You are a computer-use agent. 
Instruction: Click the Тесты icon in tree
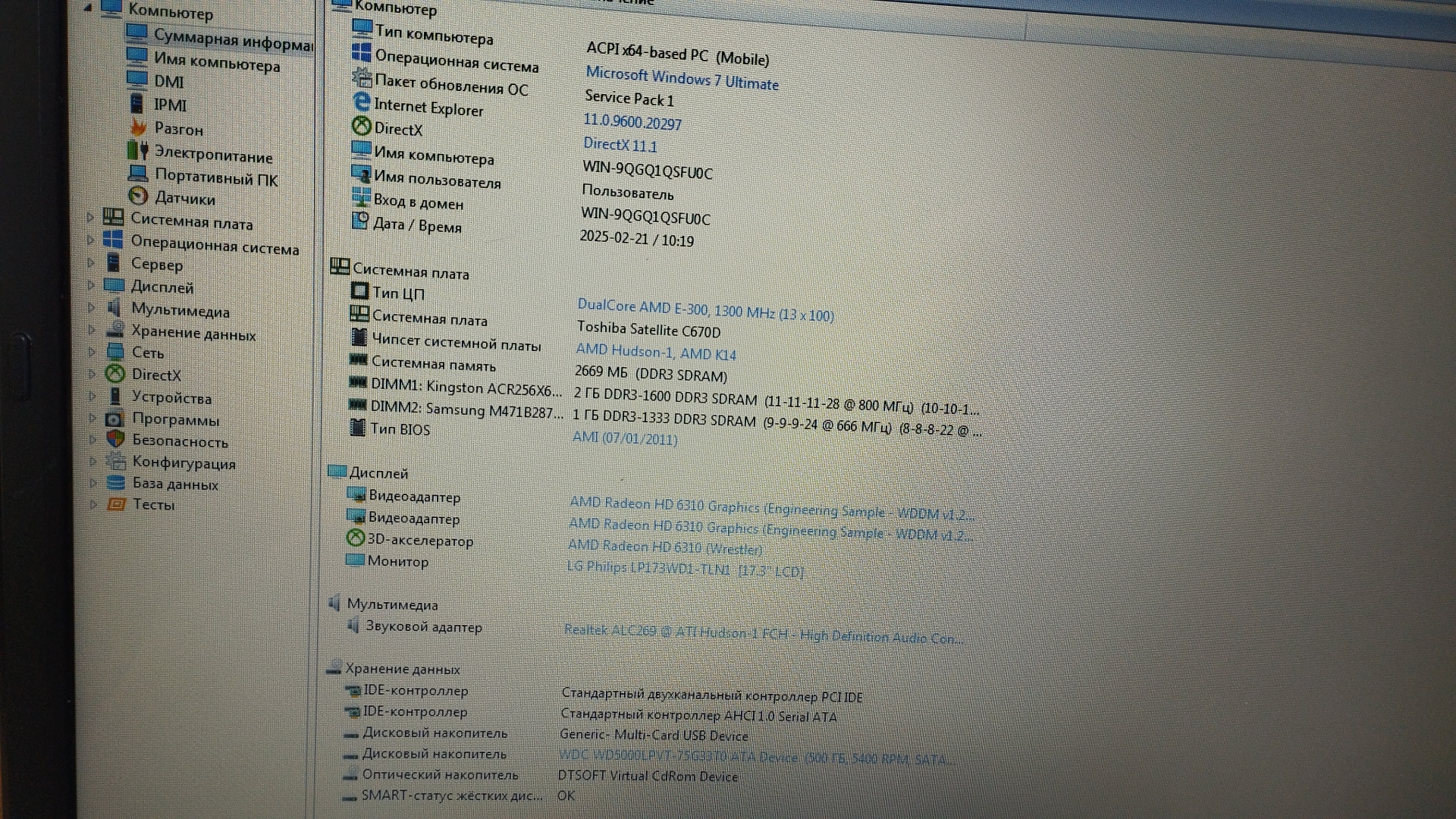click(116, 504)
